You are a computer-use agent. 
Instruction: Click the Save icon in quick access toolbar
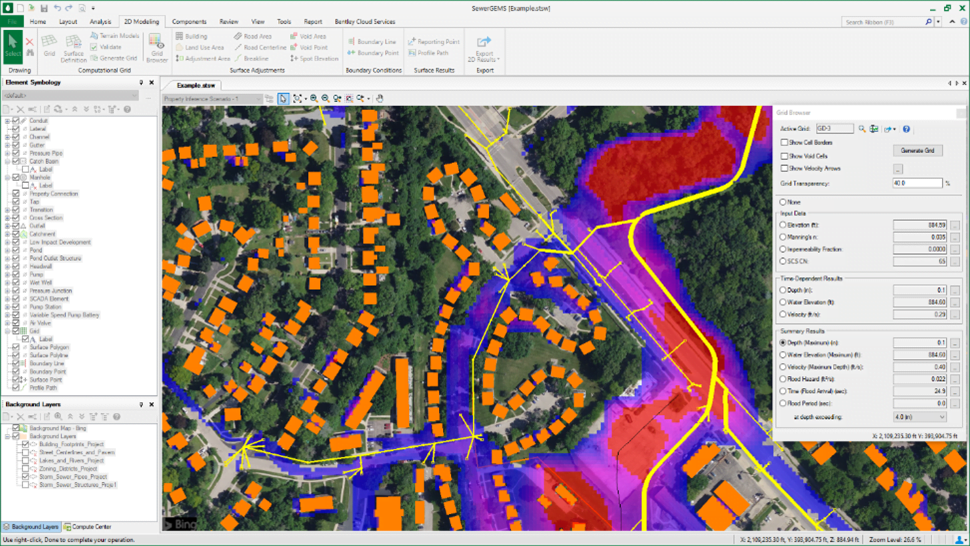click(x=44, y=8)
